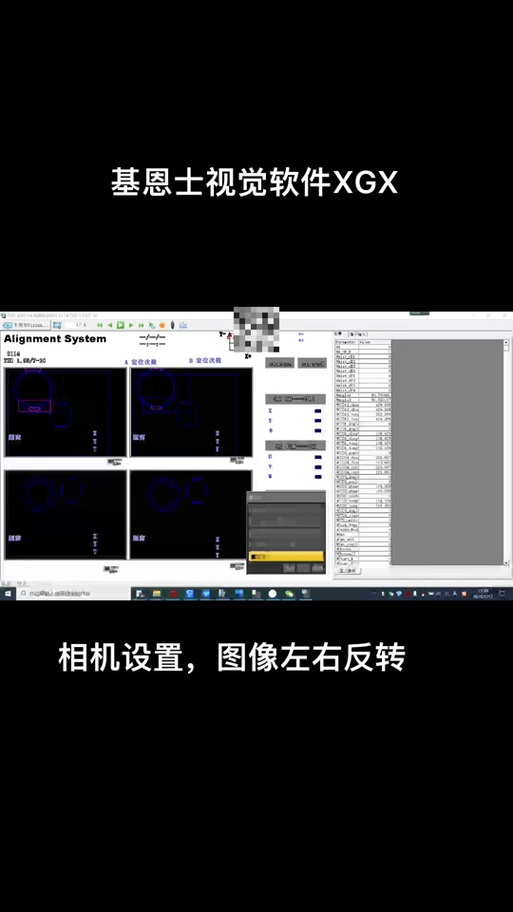The image size is (513, 912).
Task: Select the yellow highlighted item in dark dialog
Action: pos(286,556)
